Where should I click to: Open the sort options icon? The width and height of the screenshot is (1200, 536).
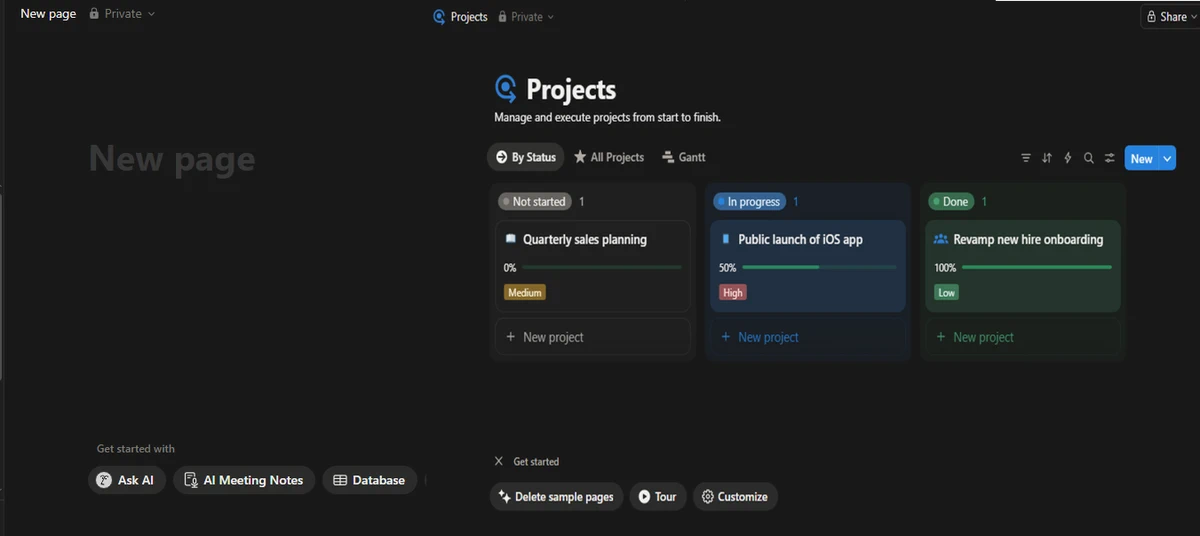pyautogui.click(x=1047, y=158)
